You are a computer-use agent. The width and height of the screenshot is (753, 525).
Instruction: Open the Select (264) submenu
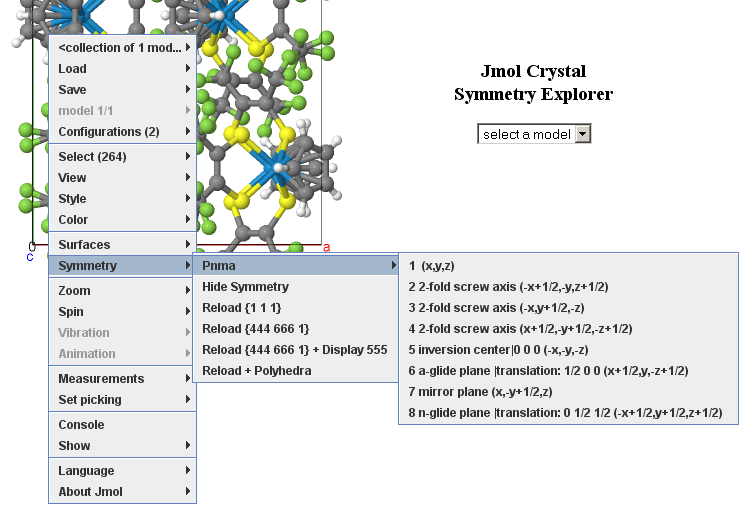click(121, 157)
